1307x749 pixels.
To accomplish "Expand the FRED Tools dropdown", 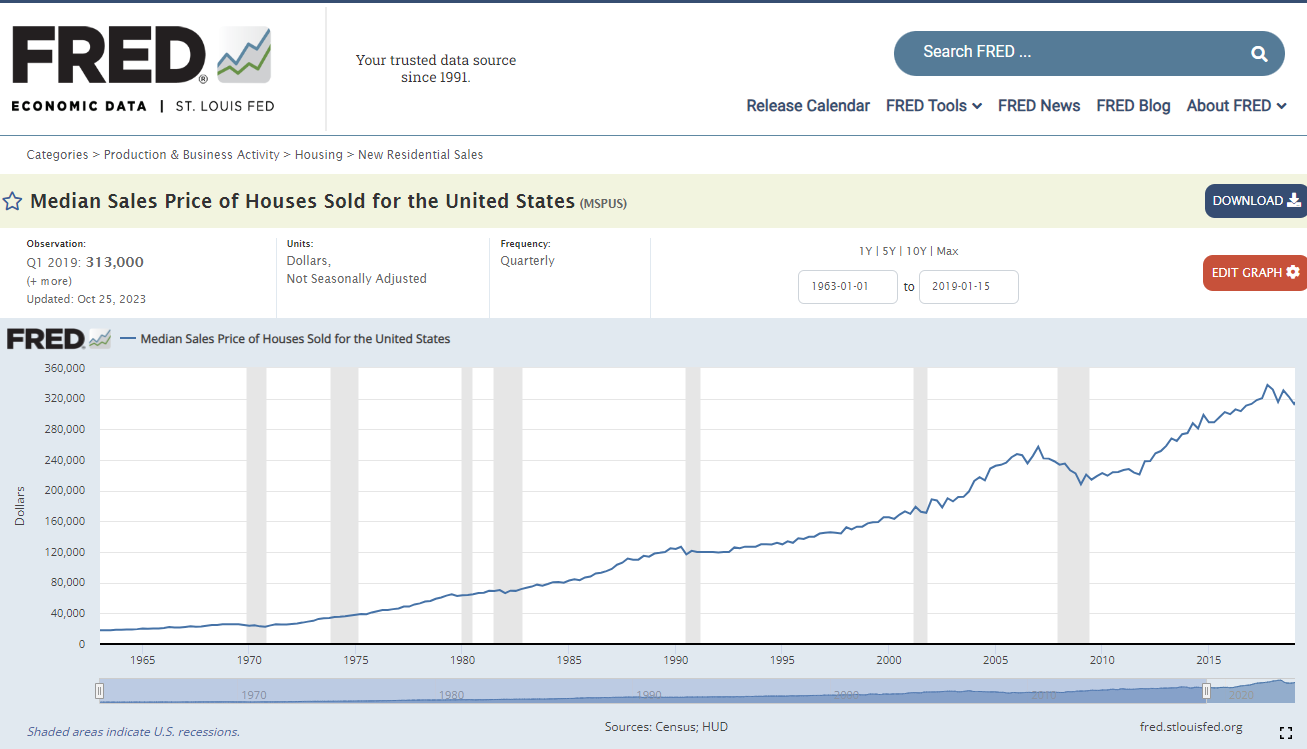I will point(934,105).
